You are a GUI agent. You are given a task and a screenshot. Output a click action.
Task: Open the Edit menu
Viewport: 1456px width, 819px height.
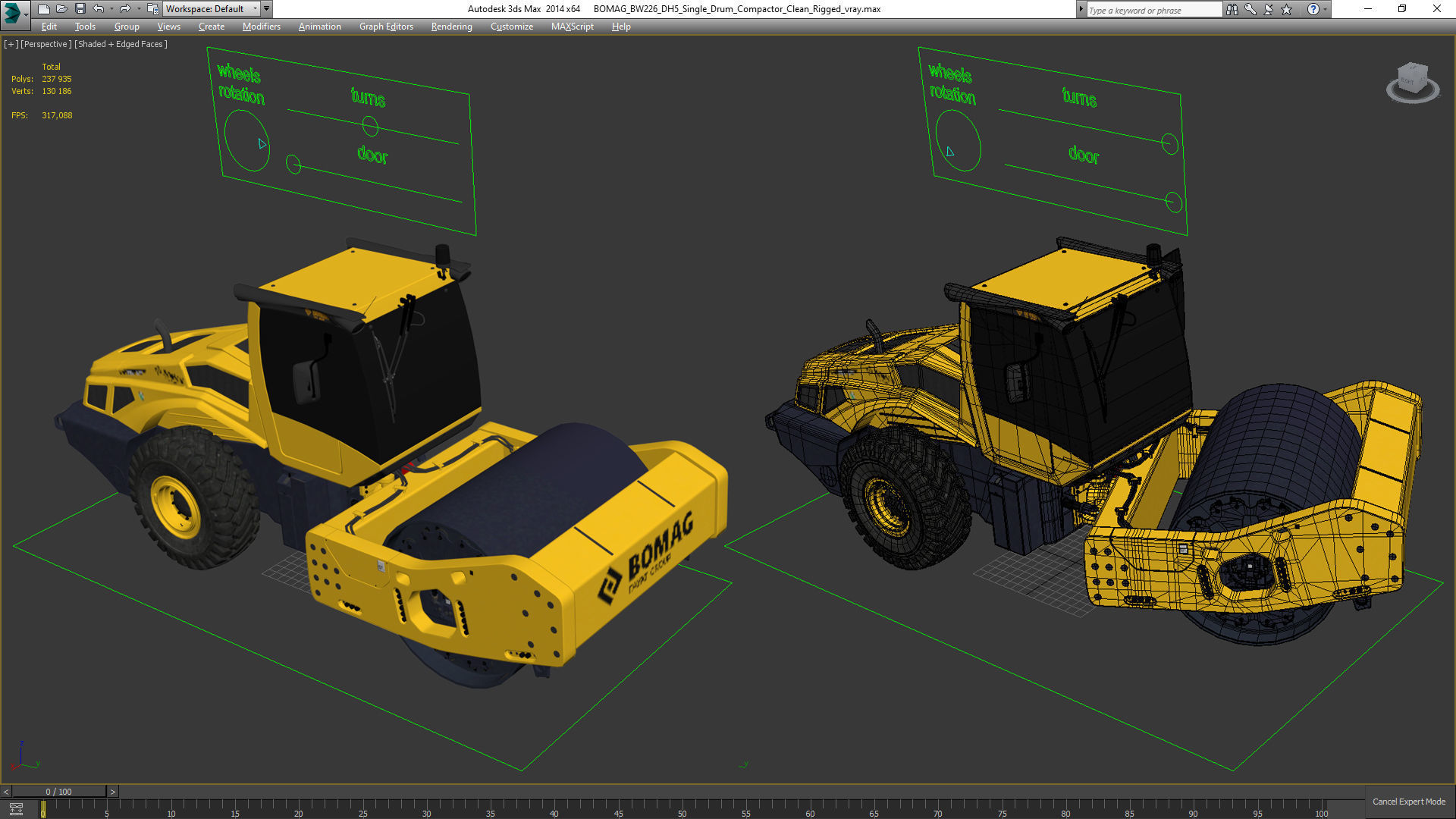tap(49, 27)
